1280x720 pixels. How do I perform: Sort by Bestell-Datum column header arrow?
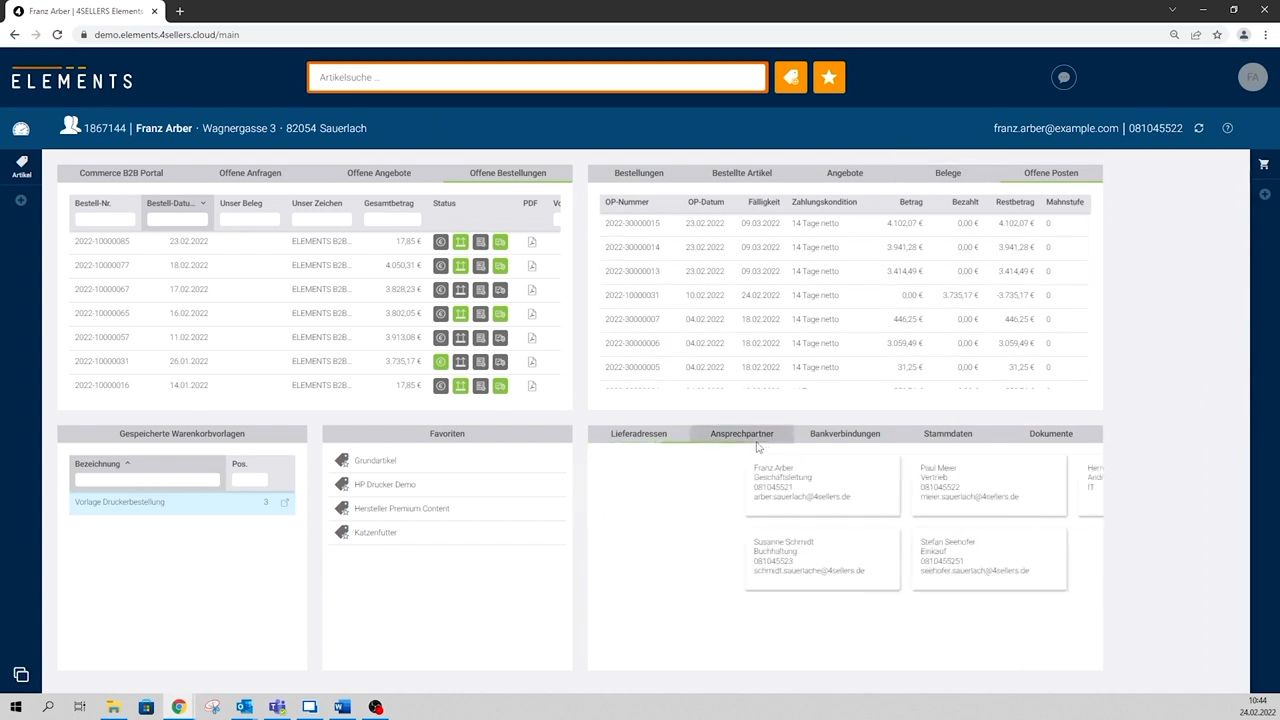(202, 203)
